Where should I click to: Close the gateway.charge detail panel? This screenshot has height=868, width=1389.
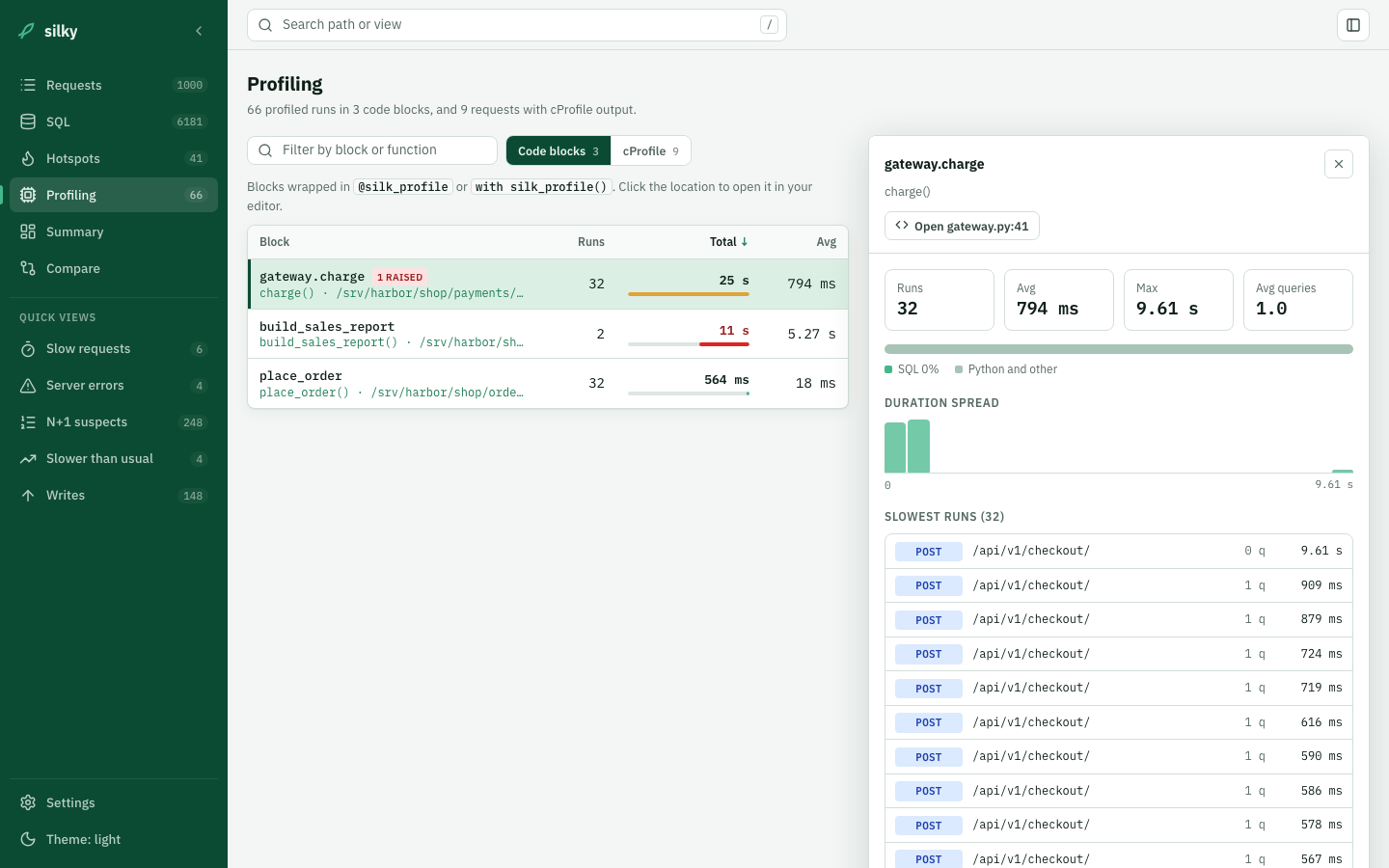(x=1339, y=164)
